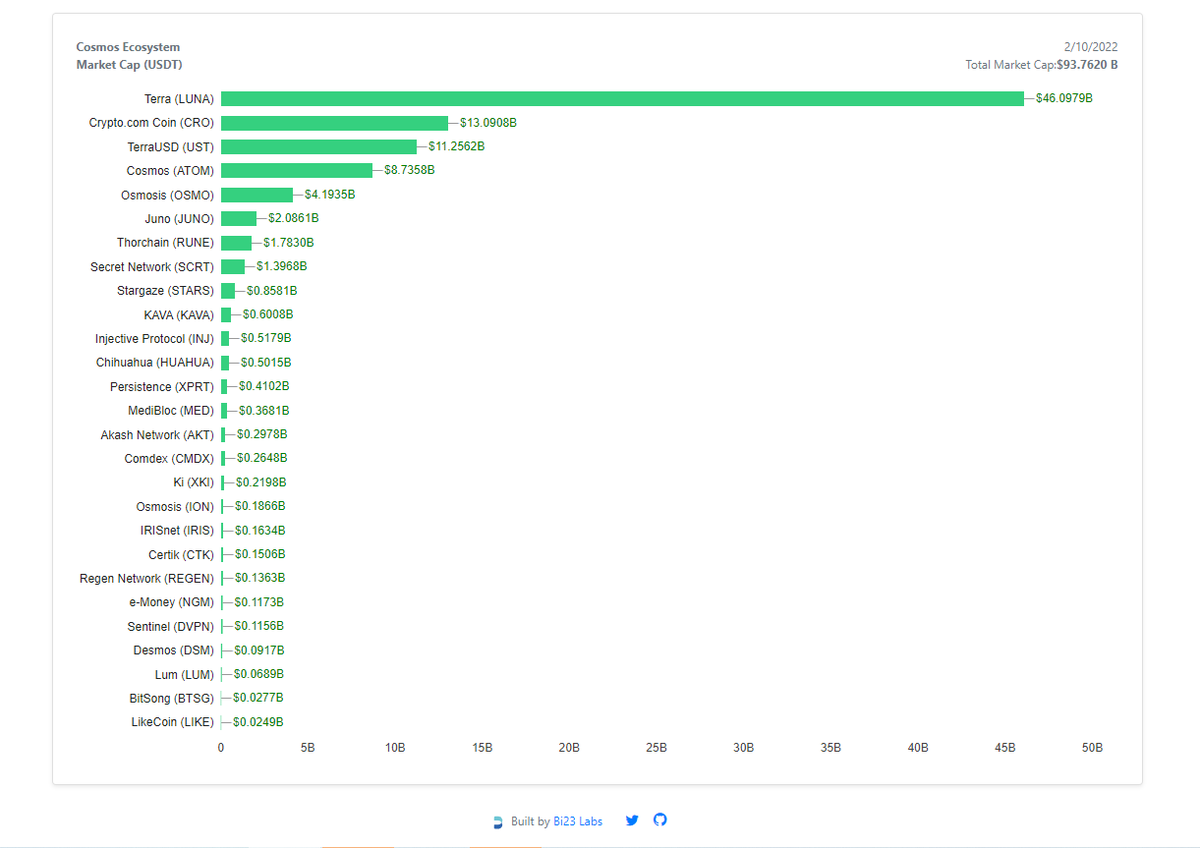Click the KAVA (KAVA) bar
The width and height of the screenshot is (1200, 848).
click(226, 315)
